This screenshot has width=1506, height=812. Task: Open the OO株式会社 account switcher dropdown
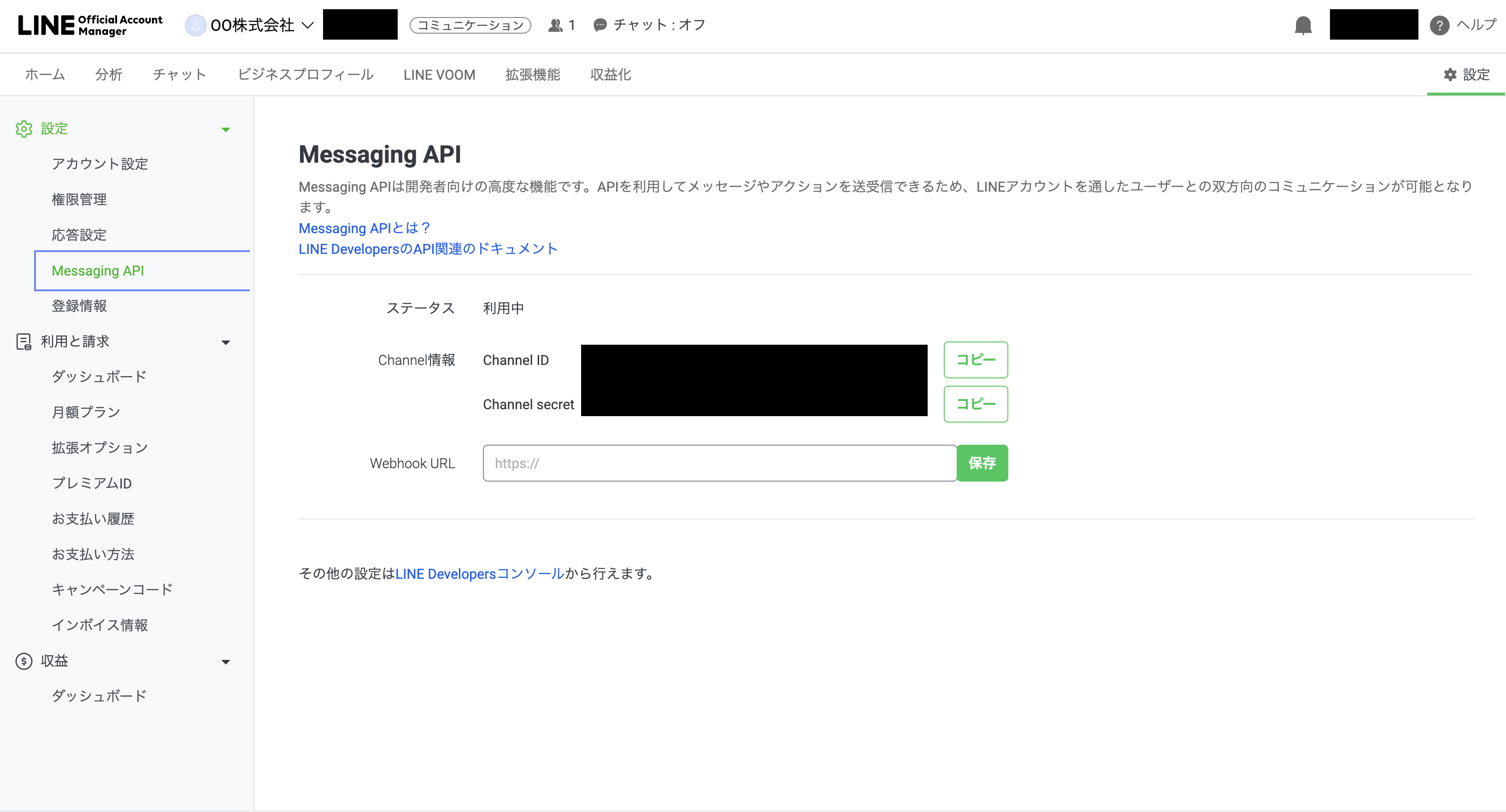pos(307,25)
